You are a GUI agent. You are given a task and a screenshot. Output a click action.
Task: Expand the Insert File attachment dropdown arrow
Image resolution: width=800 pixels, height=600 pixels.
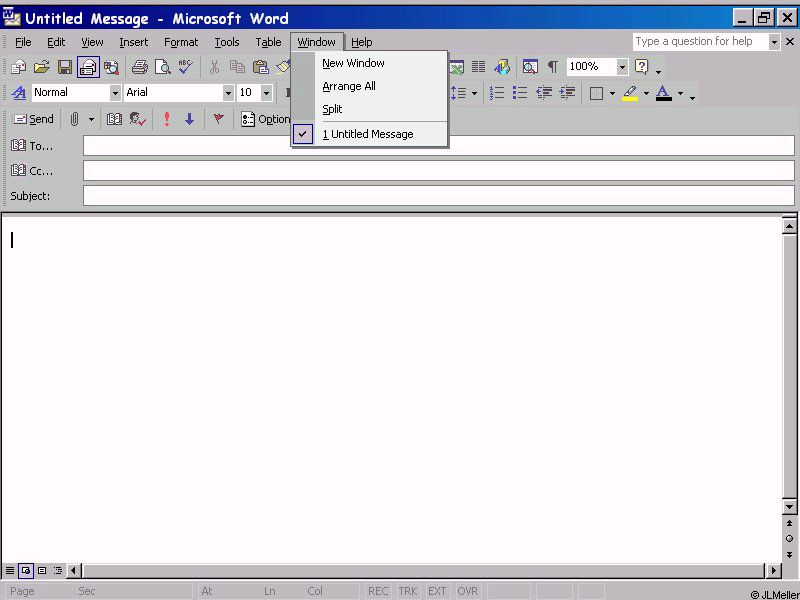click(x=91, y=119)
